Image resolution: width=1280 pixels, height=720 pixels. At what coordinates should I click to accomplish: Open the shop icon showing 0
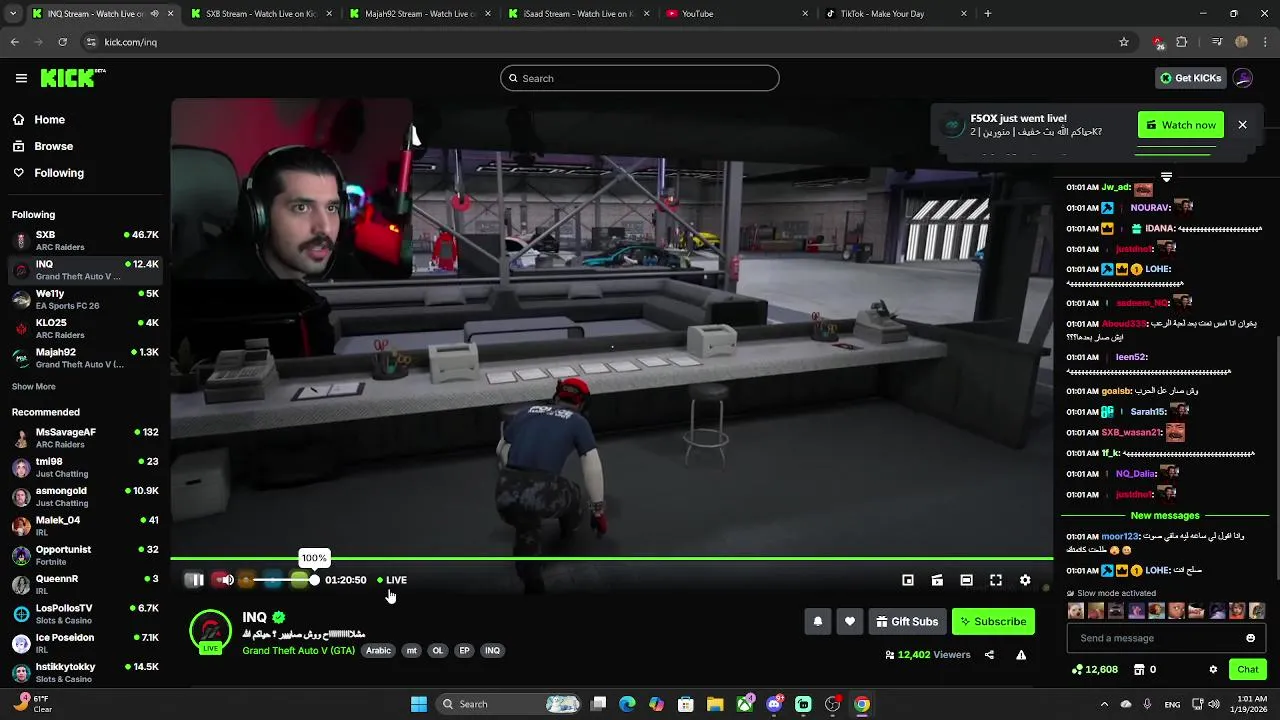(x=1145, y=670)
